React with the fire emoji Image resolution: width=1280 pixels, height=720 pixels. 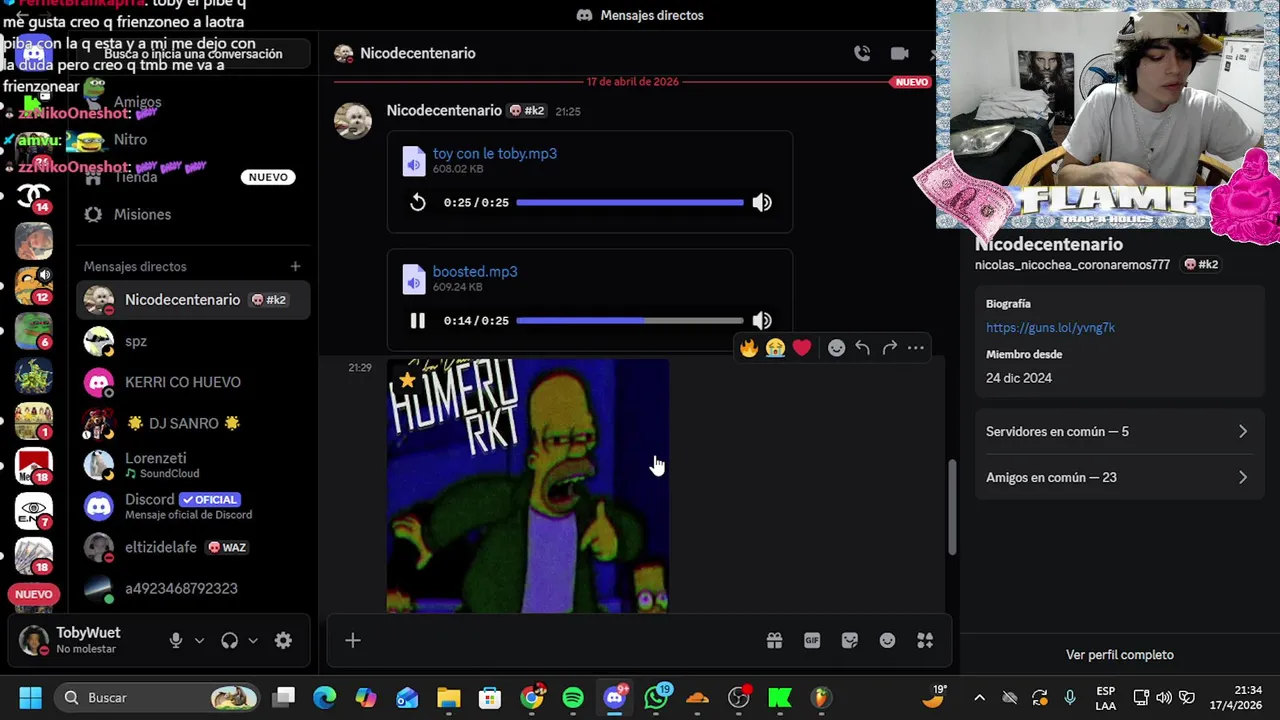(x=749, y=348)
